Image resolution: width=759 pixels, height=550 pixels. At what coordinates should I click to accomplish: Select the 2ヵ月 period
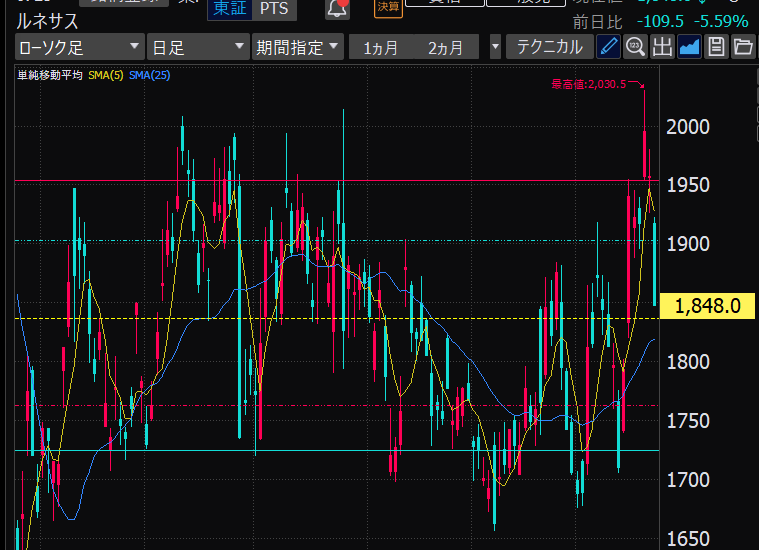pos(446,47)
